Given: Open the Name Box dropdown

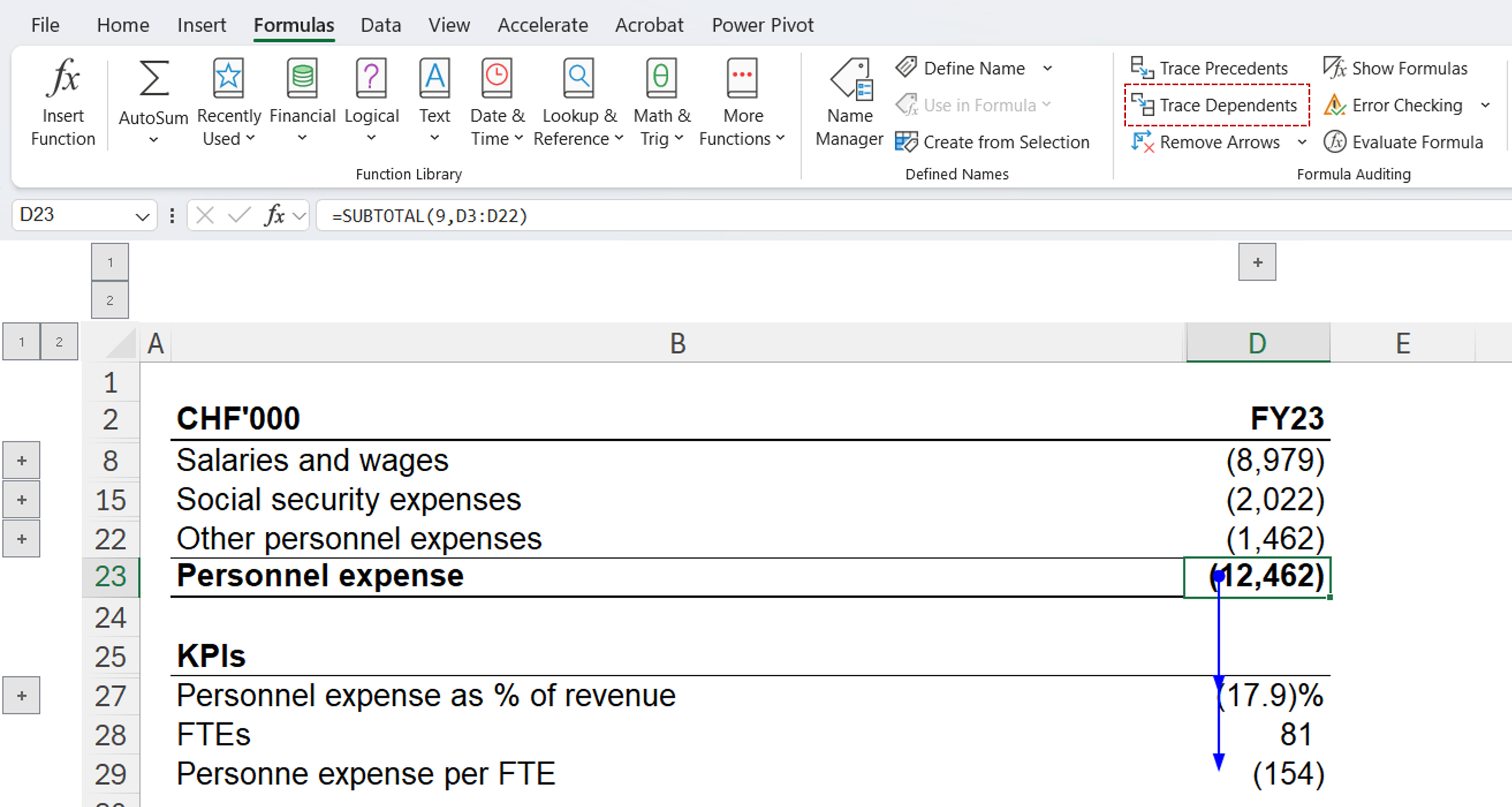Looking at the screenshot, I should (143, 215).
